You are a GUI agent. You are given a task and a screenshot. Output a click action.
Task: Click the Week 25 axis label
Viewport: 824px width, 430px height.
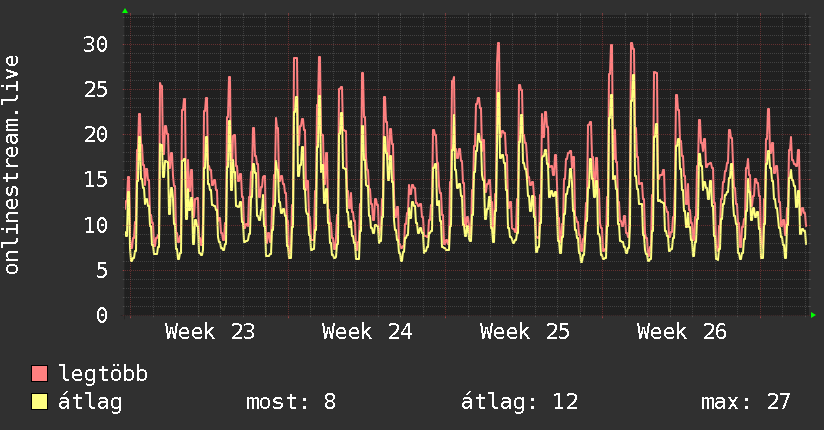524,332
